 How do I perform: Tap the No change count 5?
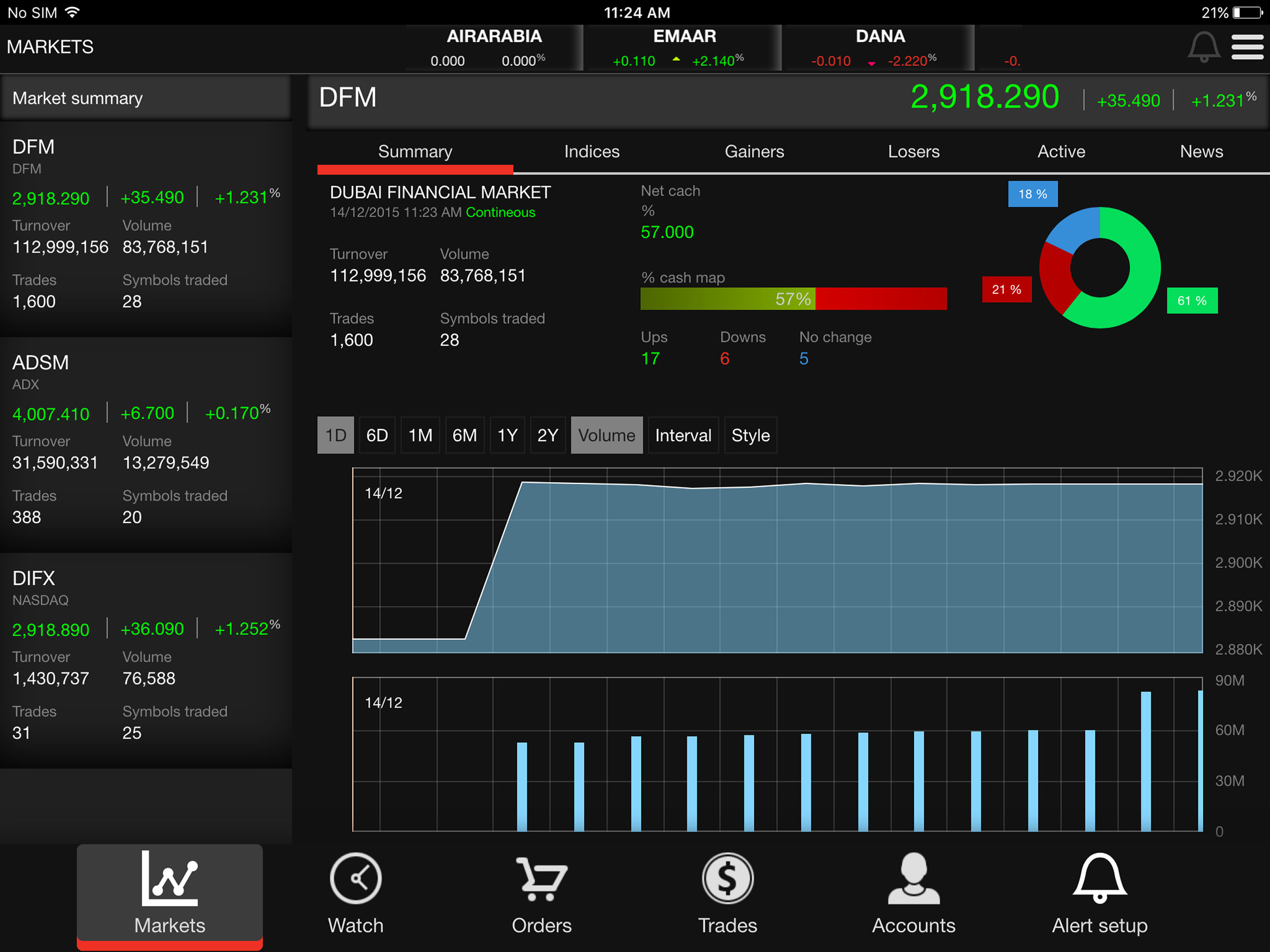click(804, 359)
